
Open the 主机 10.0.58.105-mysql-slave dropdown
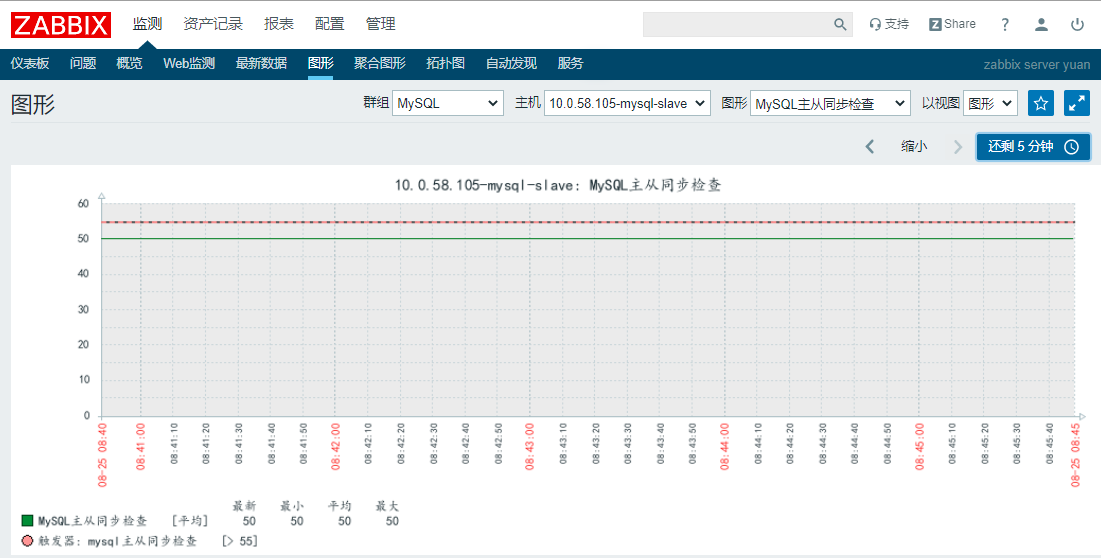click(628, 103)
